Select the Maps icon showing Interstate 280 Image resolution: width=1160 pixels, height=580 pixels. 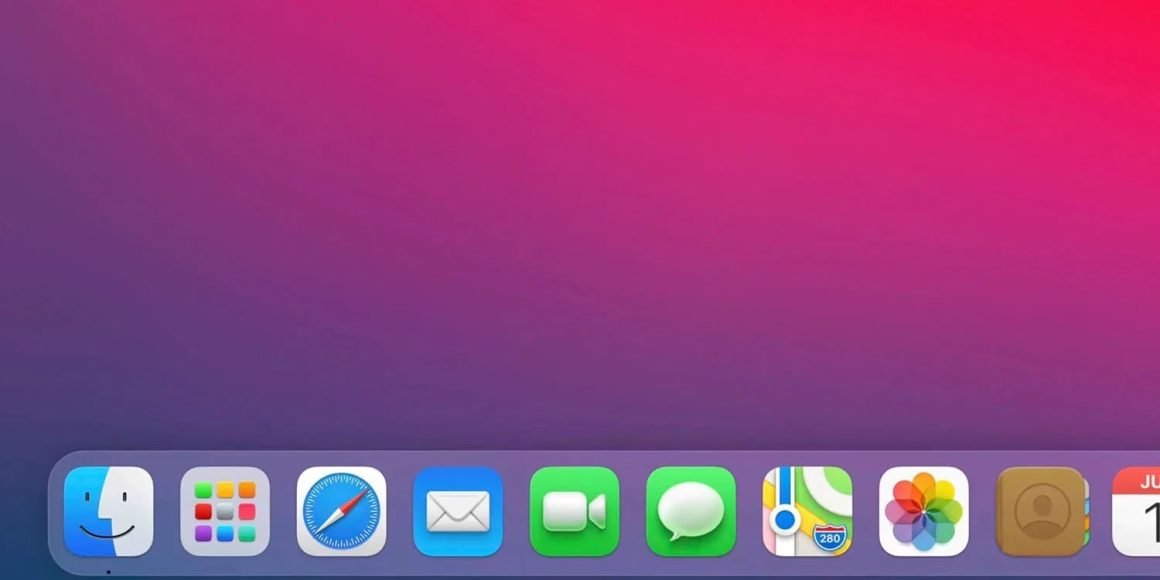click(x=808, y=513)
